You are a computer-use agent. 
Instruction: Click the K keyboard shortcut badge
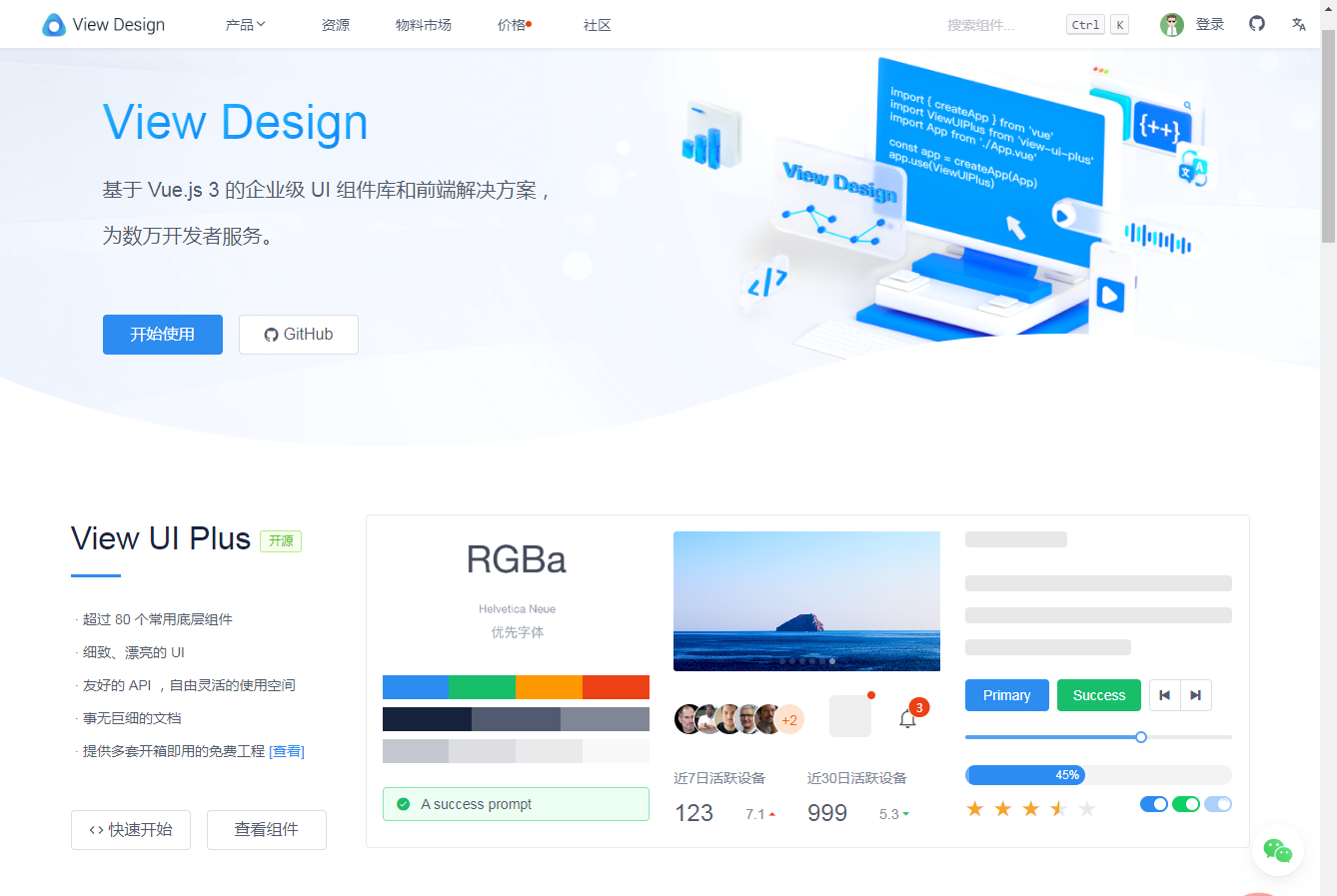tap(1119, 25)
